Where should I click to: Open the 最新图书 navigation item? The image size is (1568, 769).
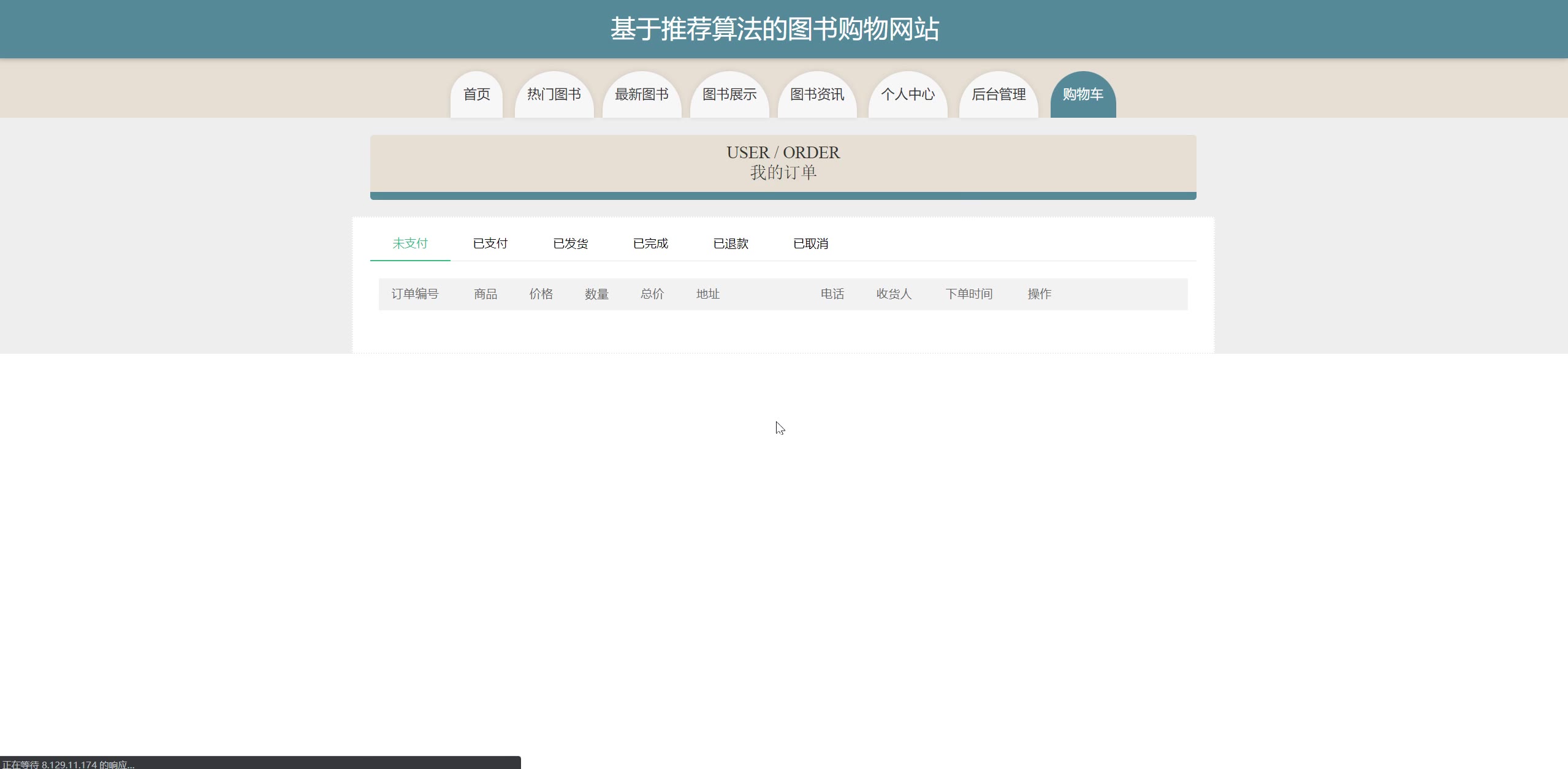(x=641, y=94)
